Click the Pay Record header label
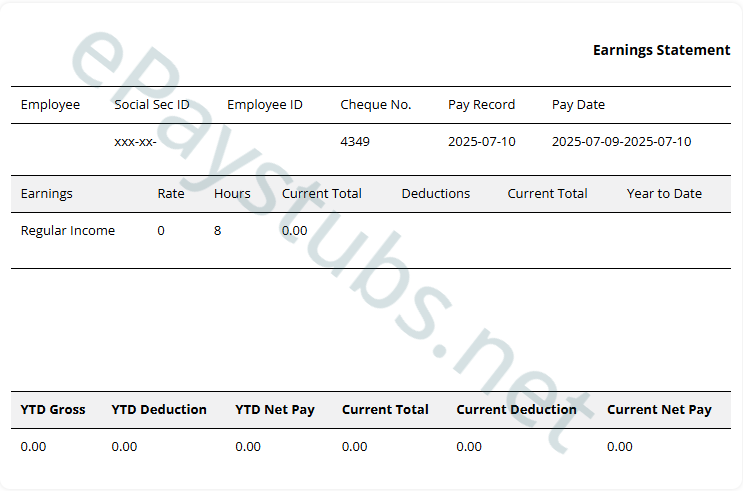 481,105
